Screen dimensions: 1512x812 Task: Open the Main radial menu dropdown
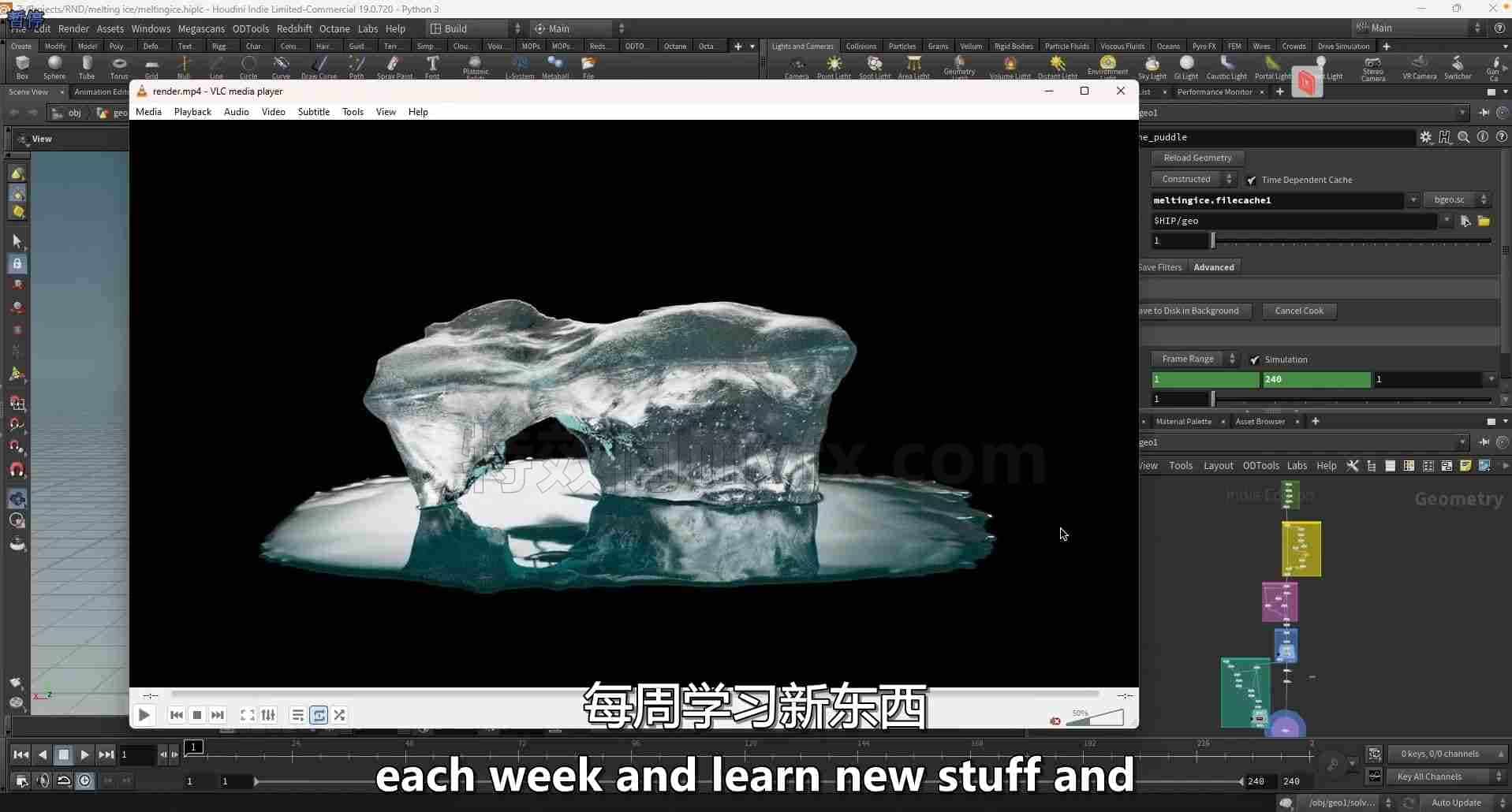[578, 28]
